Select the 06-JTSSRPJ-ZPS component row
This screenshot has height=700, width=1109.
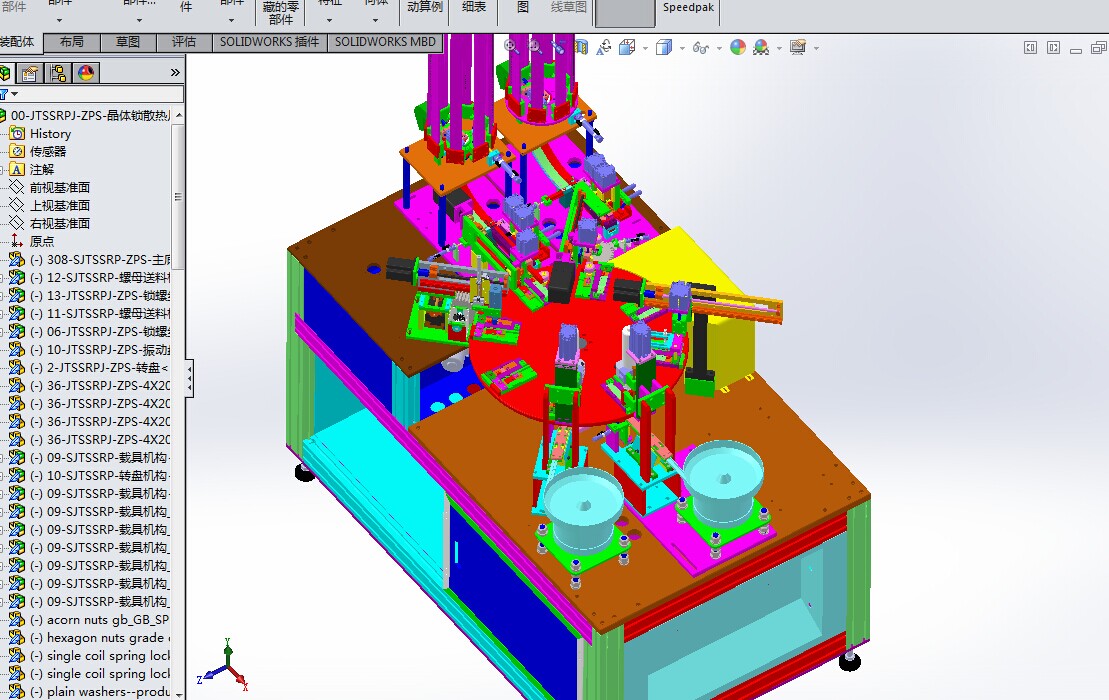tap(88, 332)
